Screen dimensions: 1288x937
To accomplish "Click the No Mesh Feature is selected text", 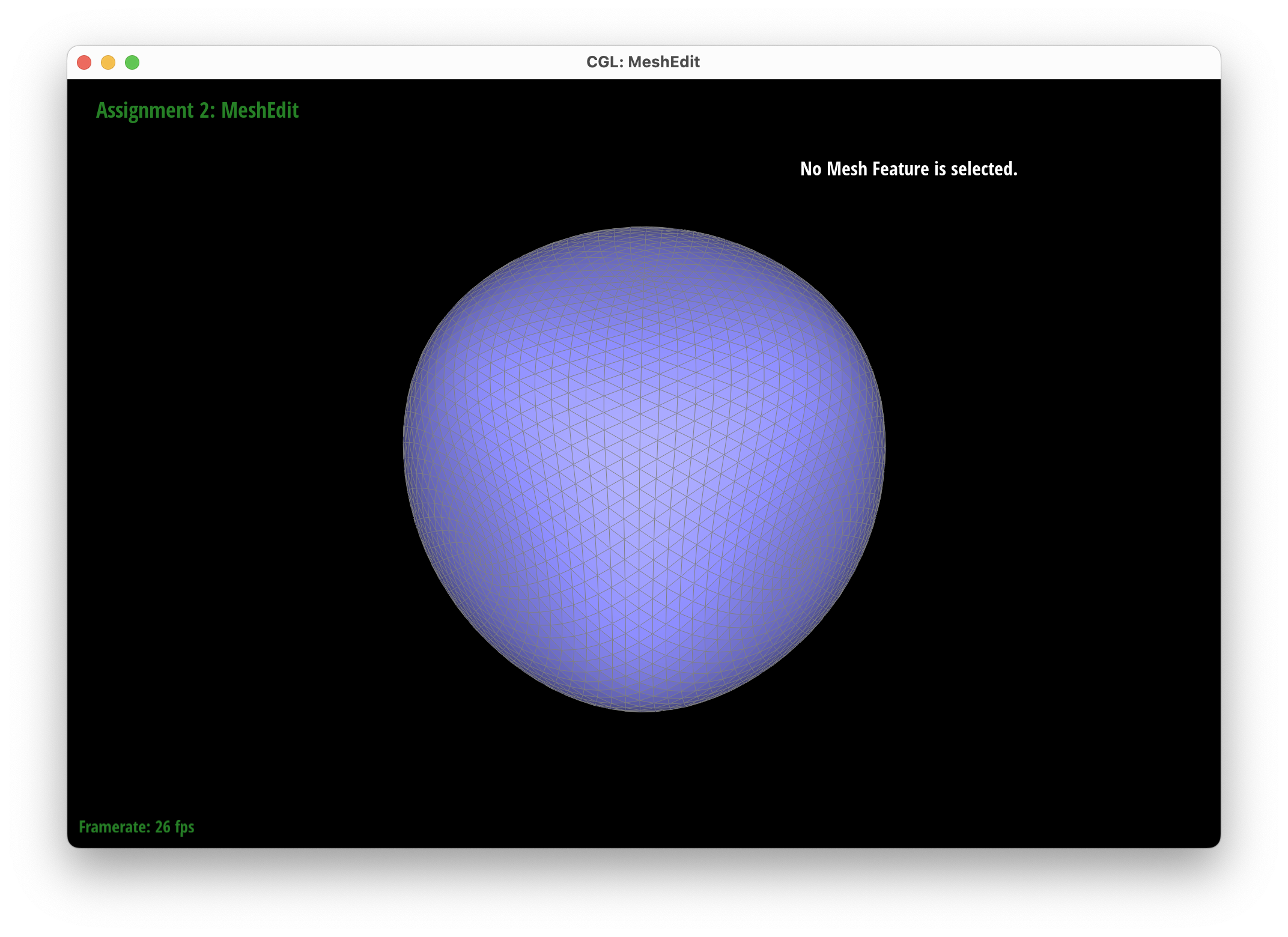I will tap(909, 169).
